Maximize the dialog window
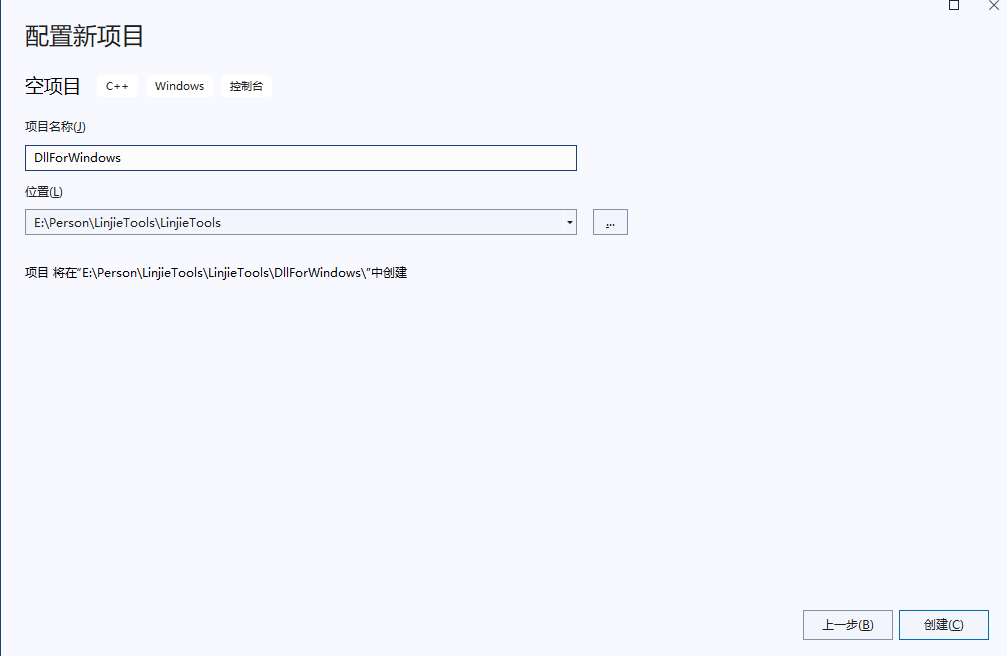Viewport: 1007px width, 656px height. point(954,5)
